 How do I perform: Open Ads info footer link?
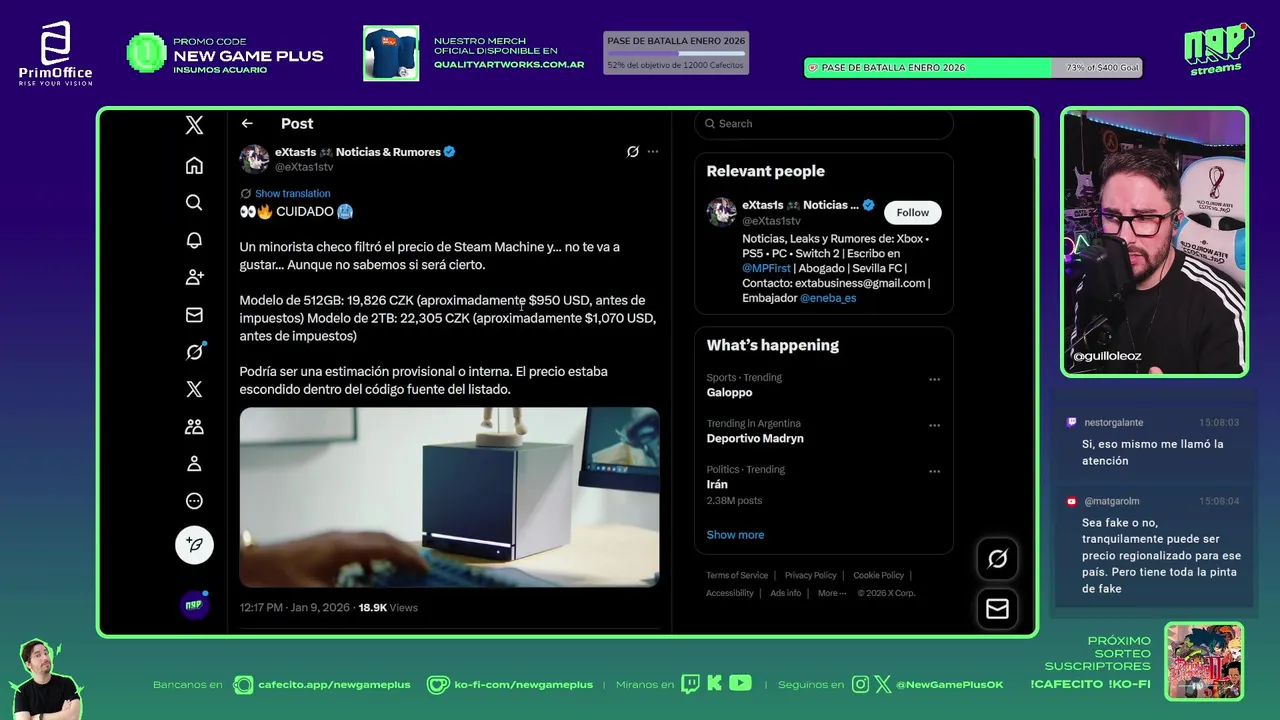[x=786, y=593]
